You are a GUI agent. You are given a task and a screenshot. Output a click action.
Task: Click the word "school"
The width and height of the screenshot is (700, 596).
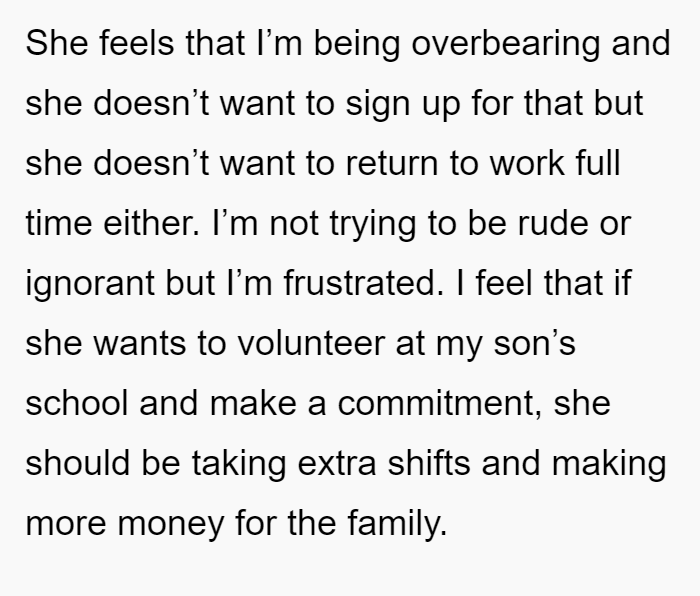(77, 402)
